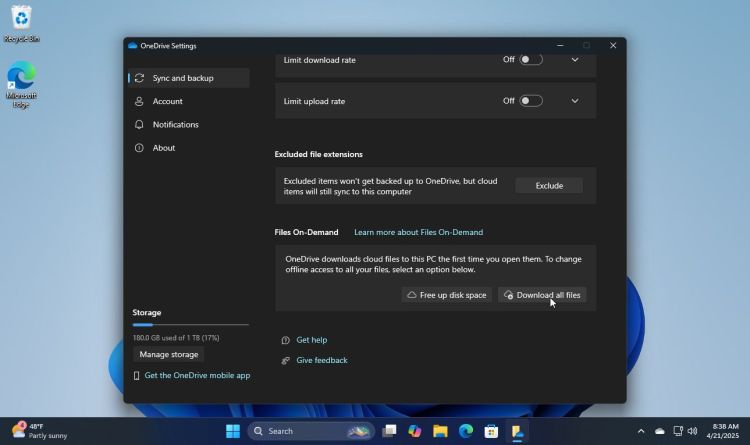Image resolution: width=750 pixels, height=445 pixels.
Task: Click the storage usage progress bar
Action: click(x=190, y=325)
